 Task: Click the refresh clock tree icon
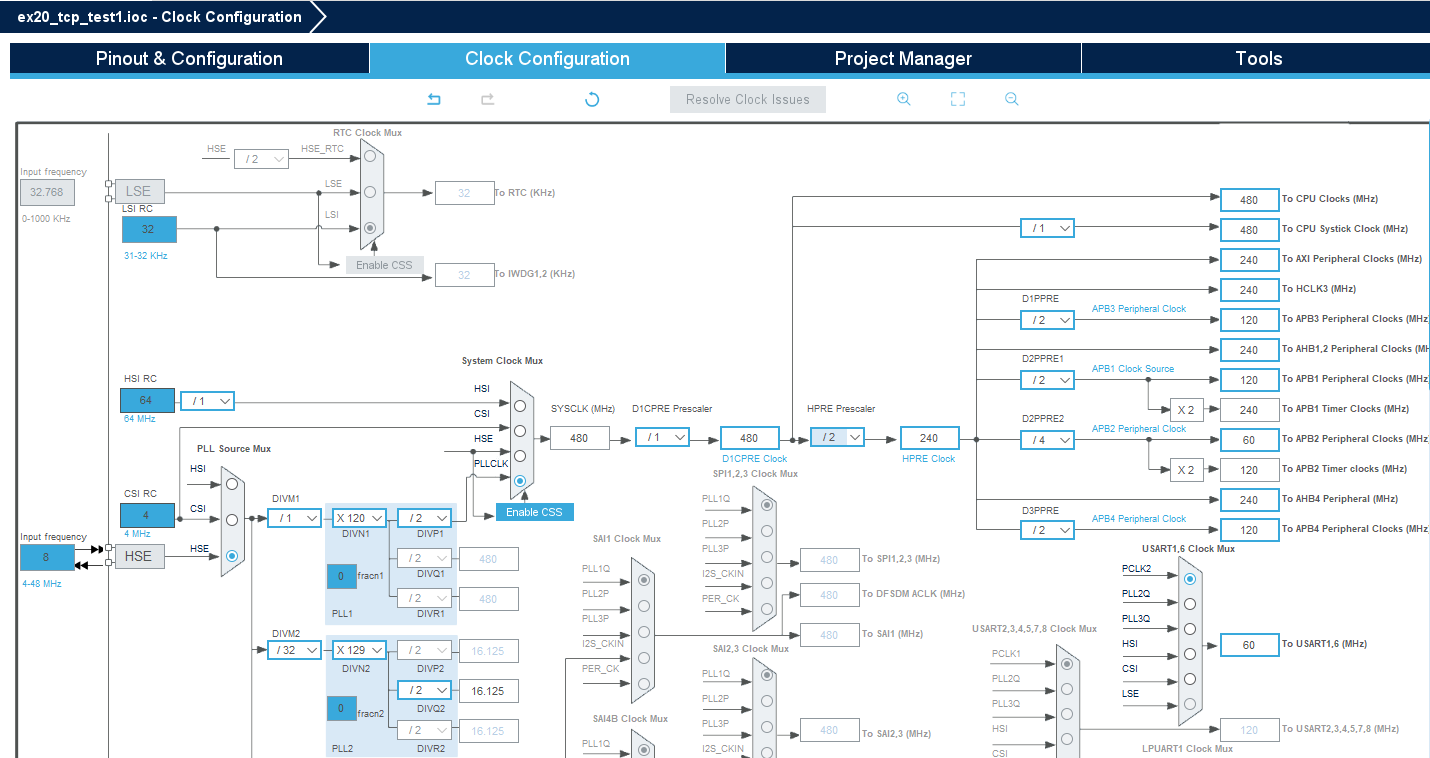[592, 99]
